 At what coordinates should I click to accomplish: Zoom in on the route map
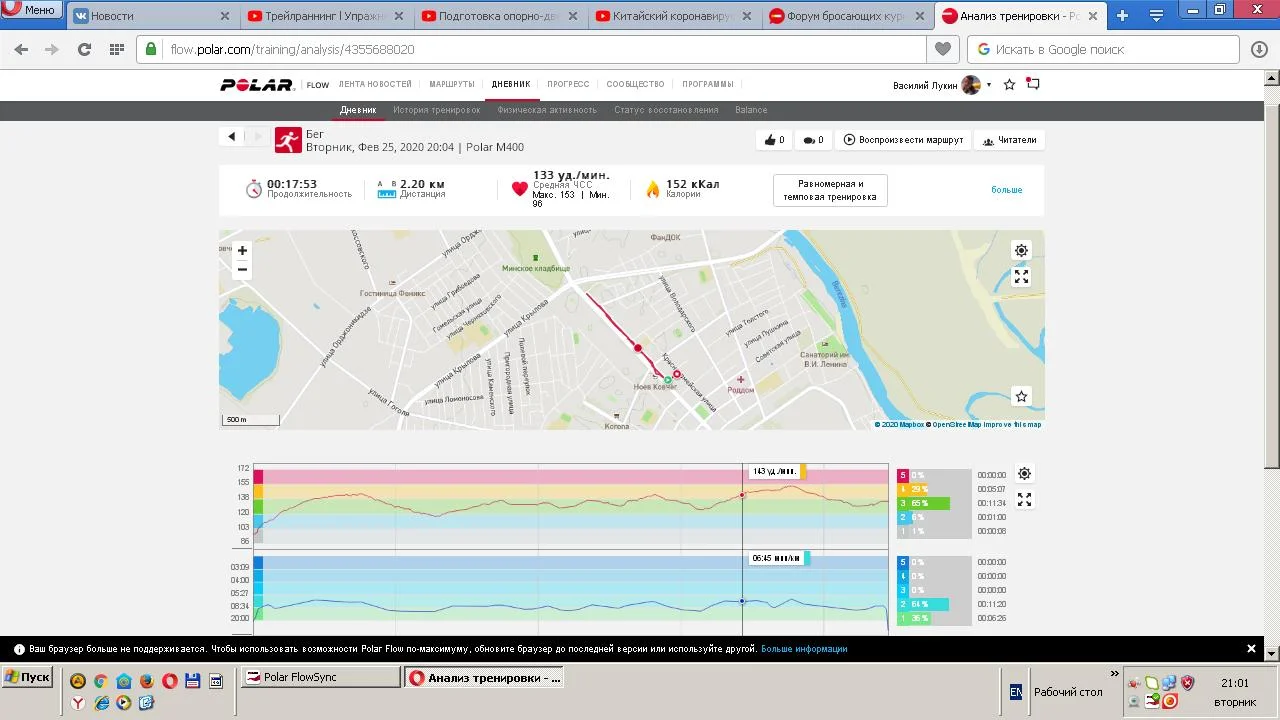point(242,251)
